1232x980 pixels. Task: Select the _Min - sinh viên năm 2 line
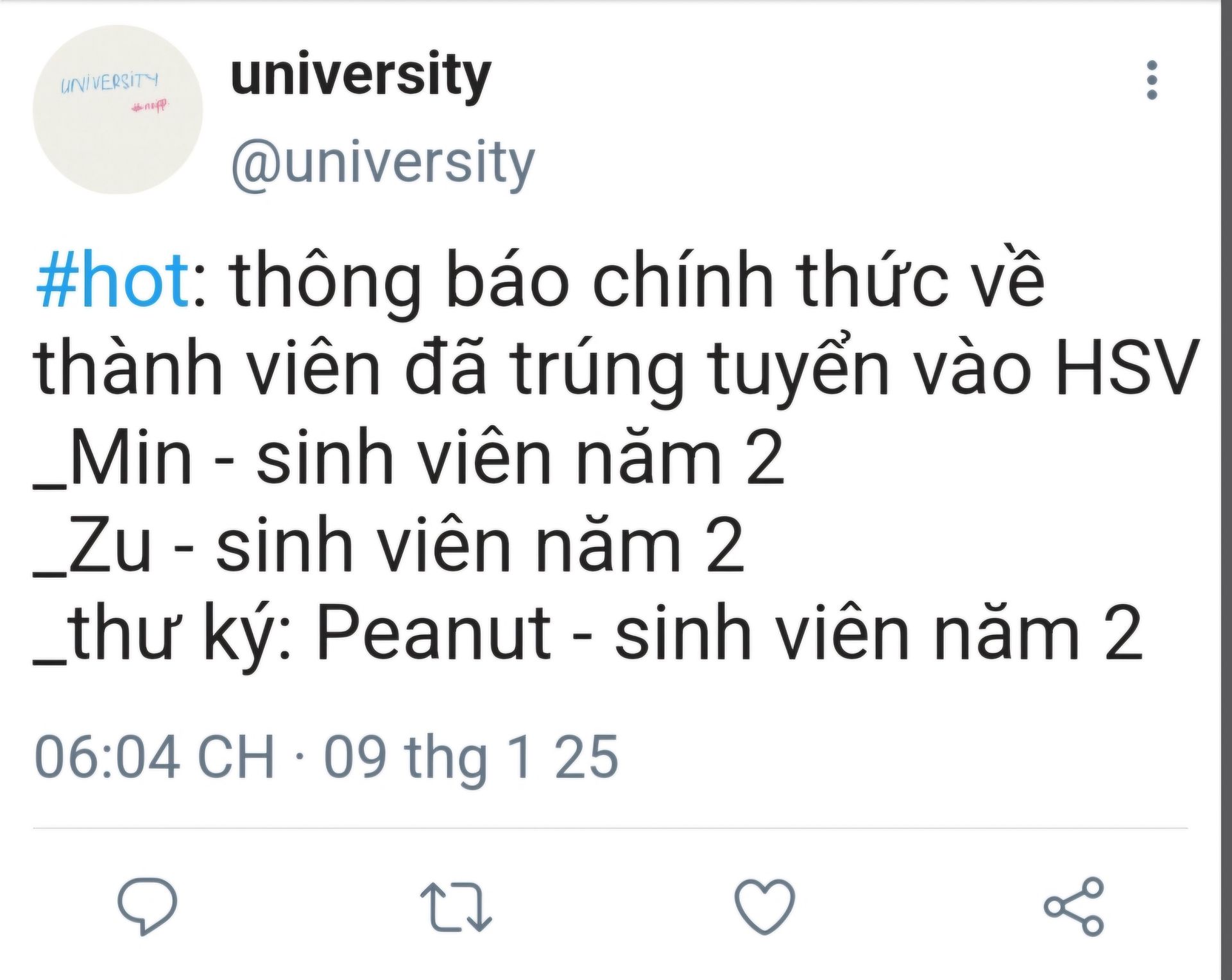(409, 457)
